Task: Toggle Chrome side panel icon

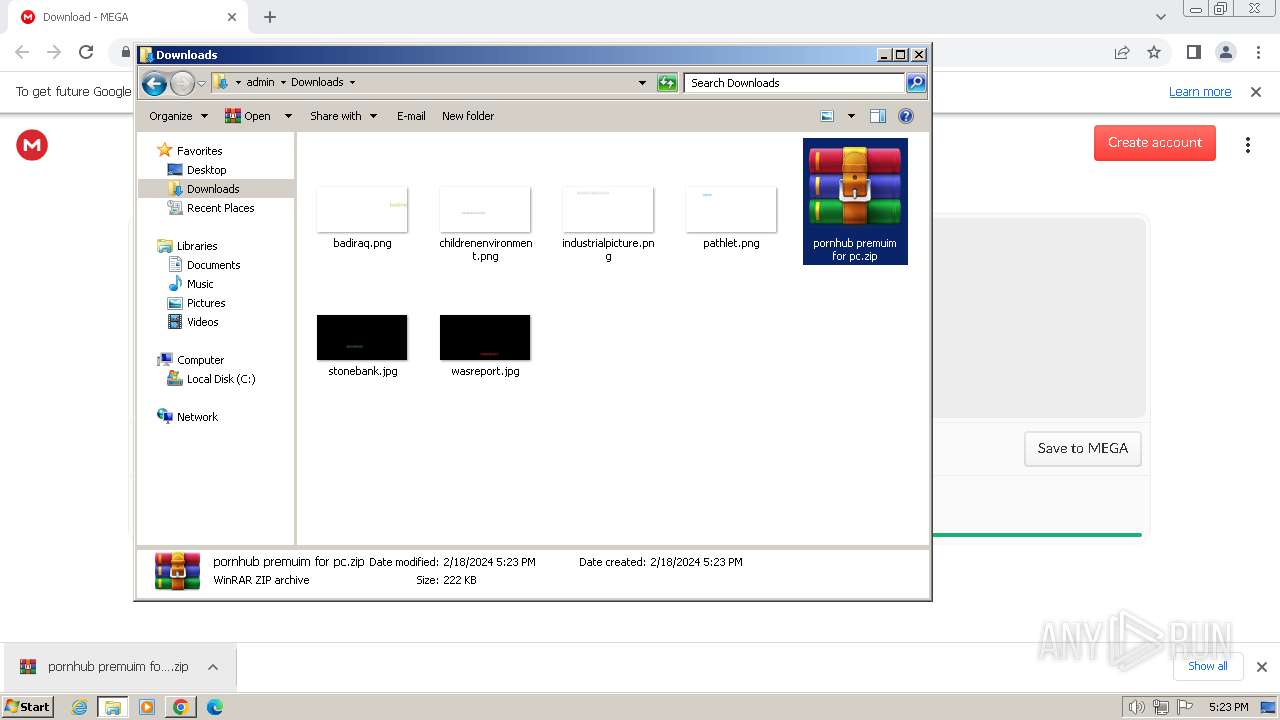Action: [x=1193, y=52]
